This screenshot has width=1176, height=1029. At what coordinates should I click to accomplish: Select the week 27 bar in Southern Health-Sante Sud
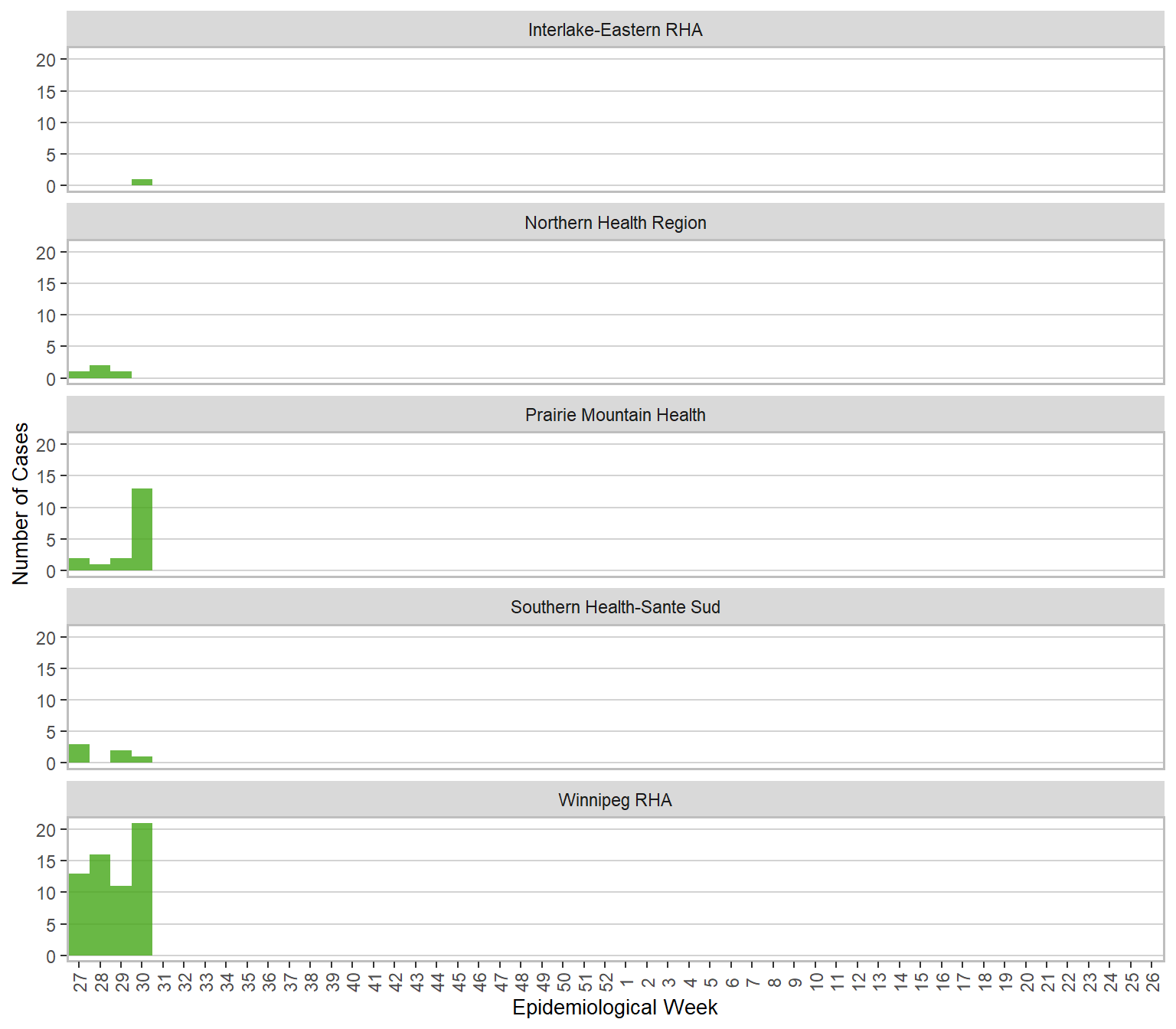pyautogui.click(x=79, y=753)
